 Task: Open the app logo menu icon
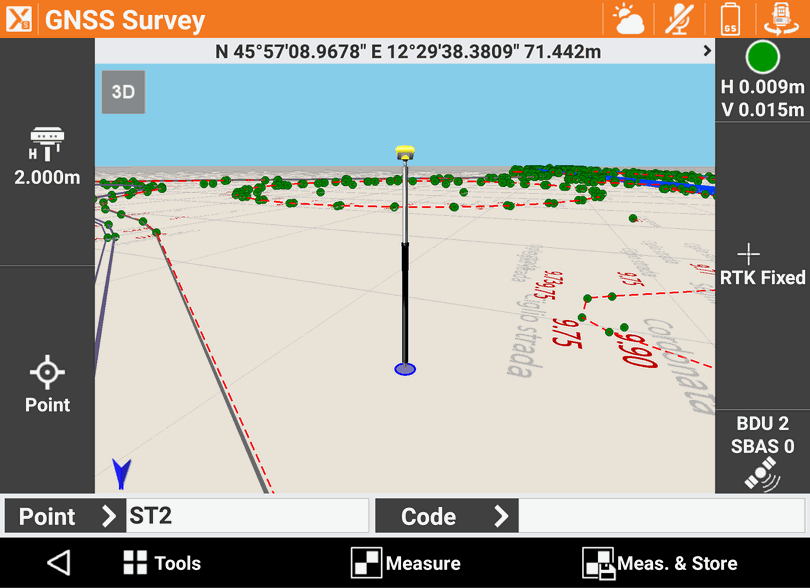point(20,19)
